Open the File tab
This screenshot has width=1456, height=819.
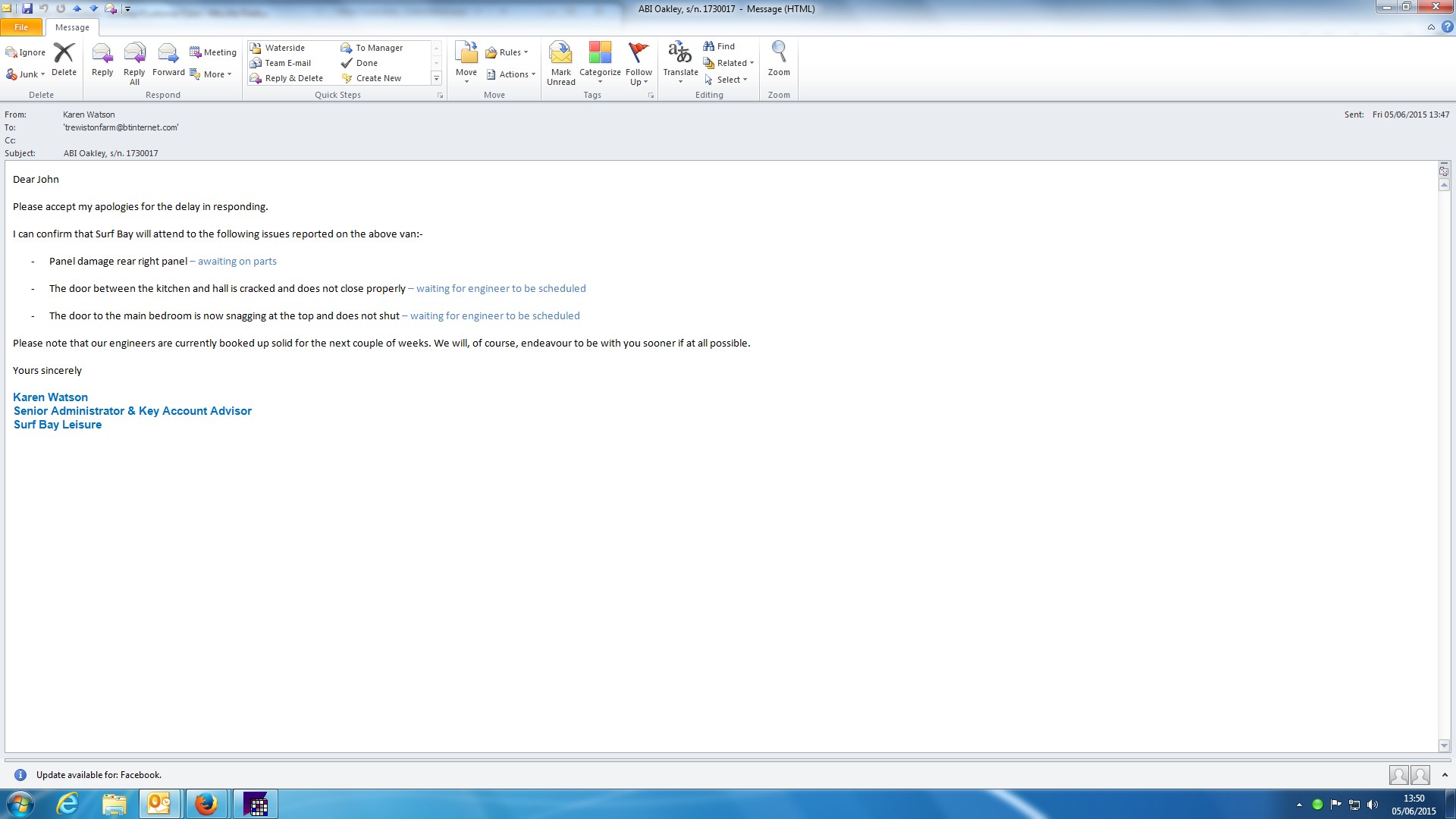click(21, 27)
